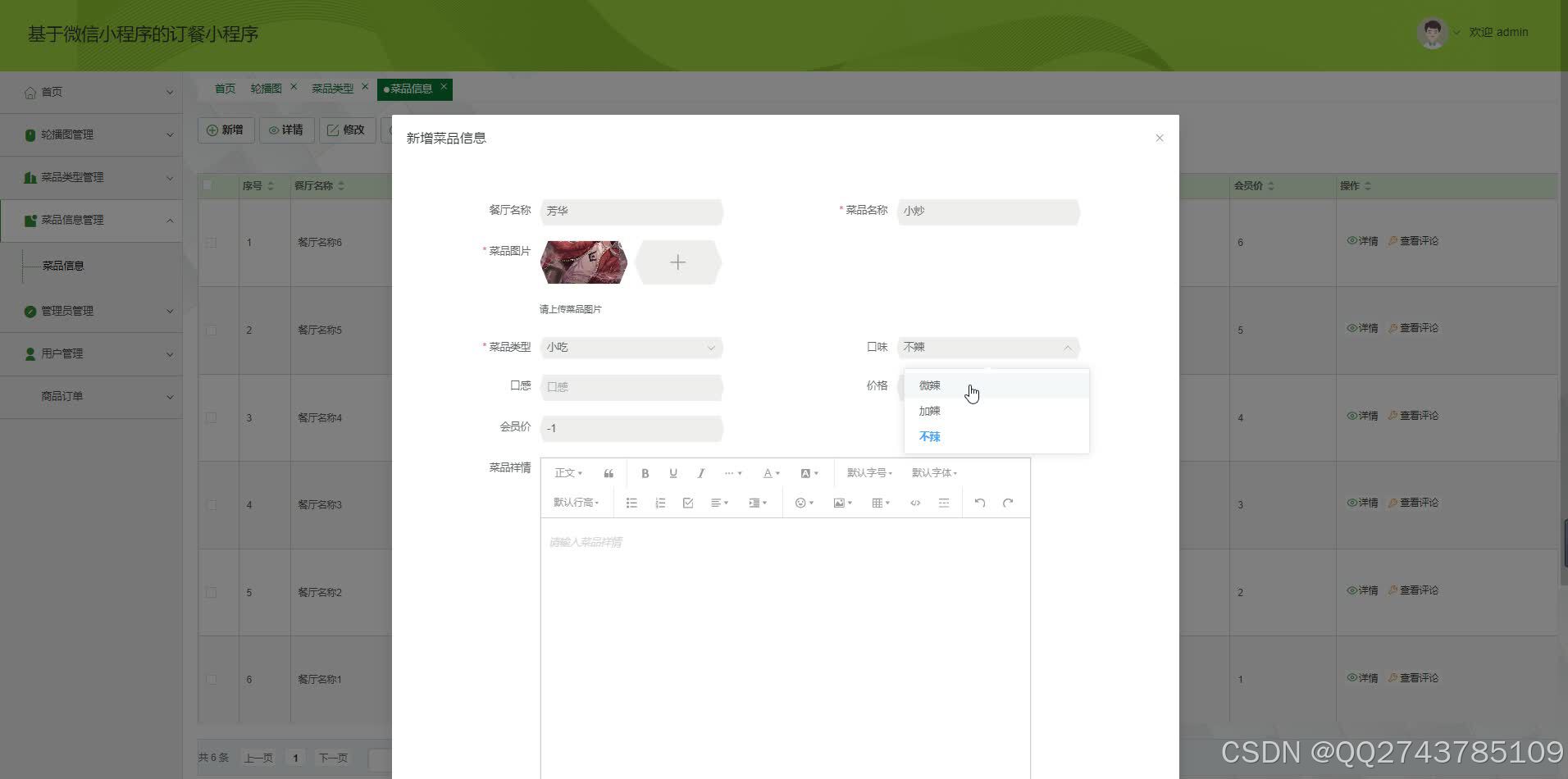Insert a bulleted list
The width and height of the screenshot is (1568, 779).
click(x=631, y=503)
